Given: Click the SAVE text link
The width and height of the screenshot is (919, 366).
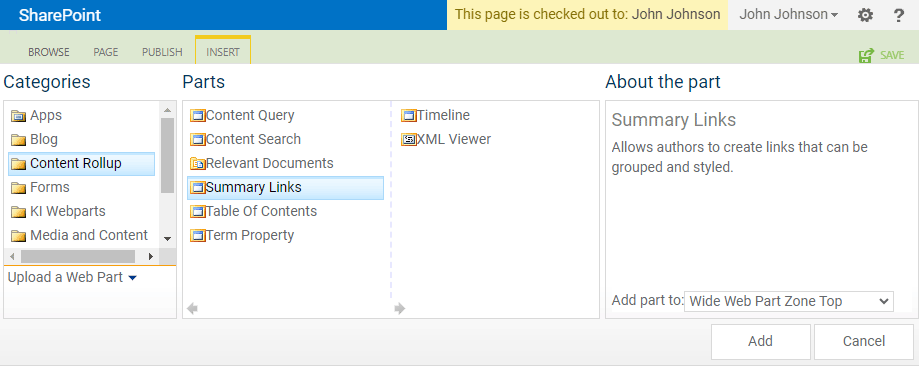Looking at the screenshot, I should click(892, 55).
